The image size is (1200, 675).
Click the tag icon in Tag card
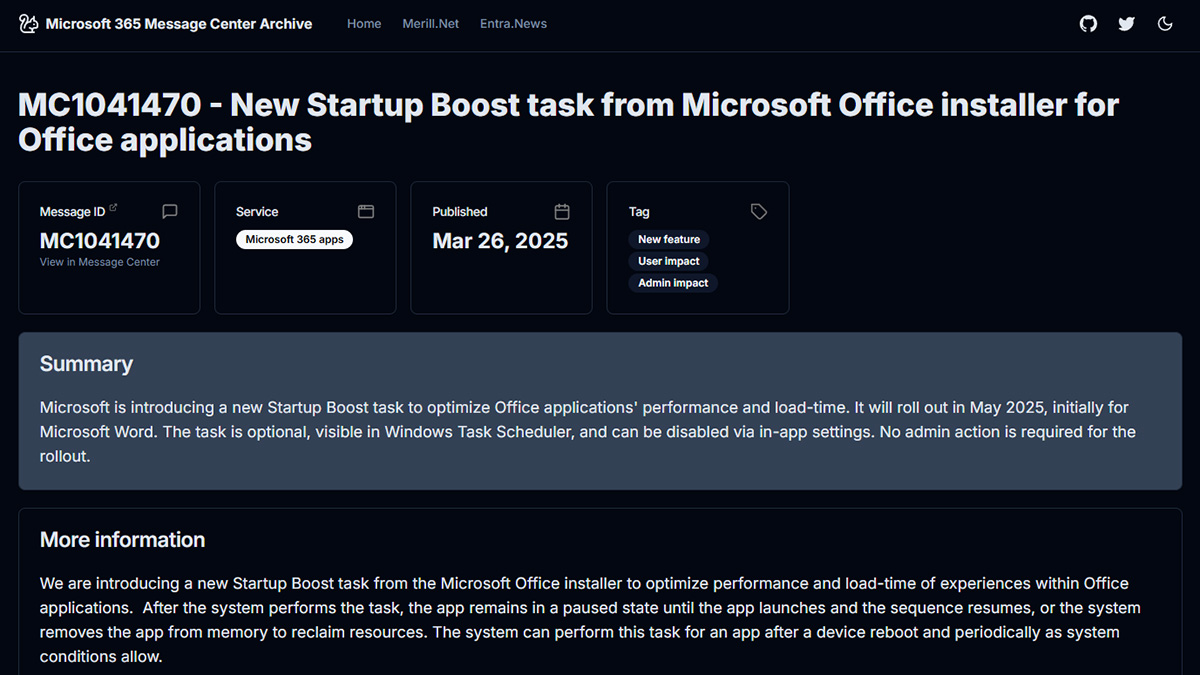click(x=759, y=212)
